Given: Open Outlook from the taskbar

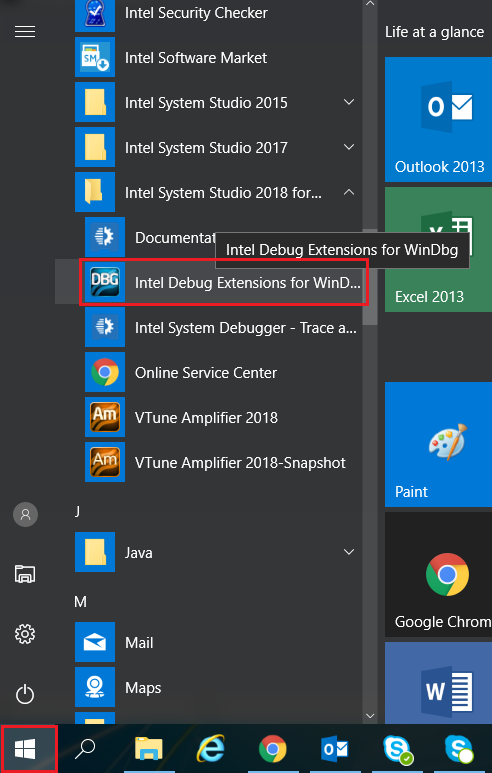Looking at the screenshot, I should (335, 749).
